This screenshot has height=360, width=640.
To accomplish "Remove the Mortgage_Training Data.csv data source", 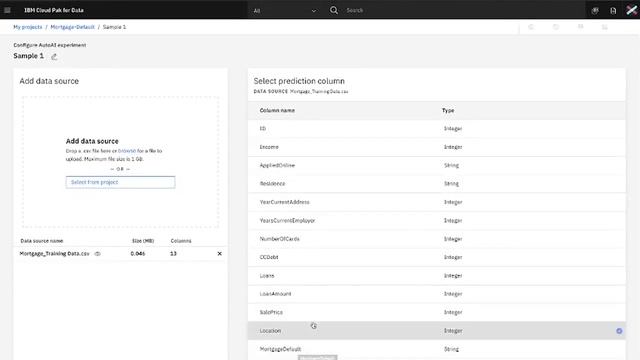I will [220, 253].
